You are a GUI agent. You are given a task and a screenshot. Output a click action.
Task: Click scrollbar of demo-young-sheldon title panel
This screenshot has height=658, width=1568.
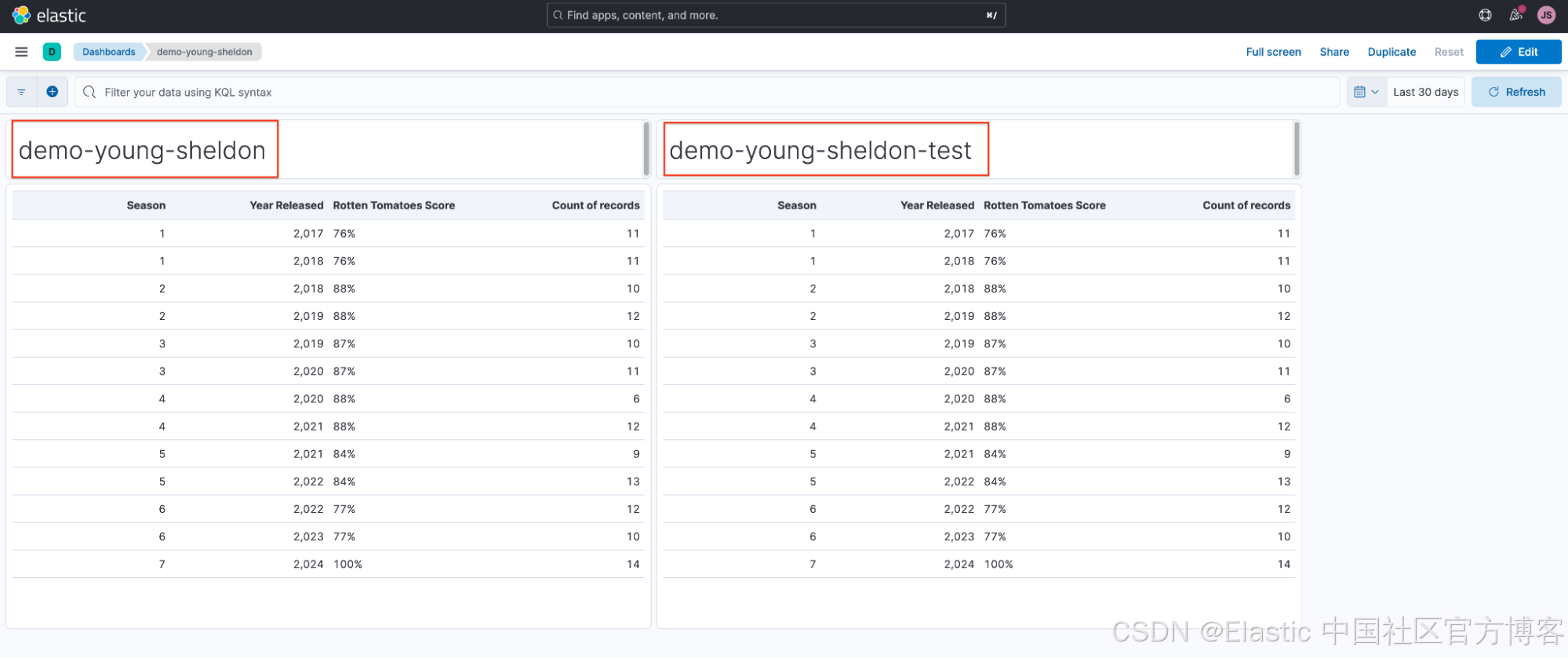coord(646,149)
